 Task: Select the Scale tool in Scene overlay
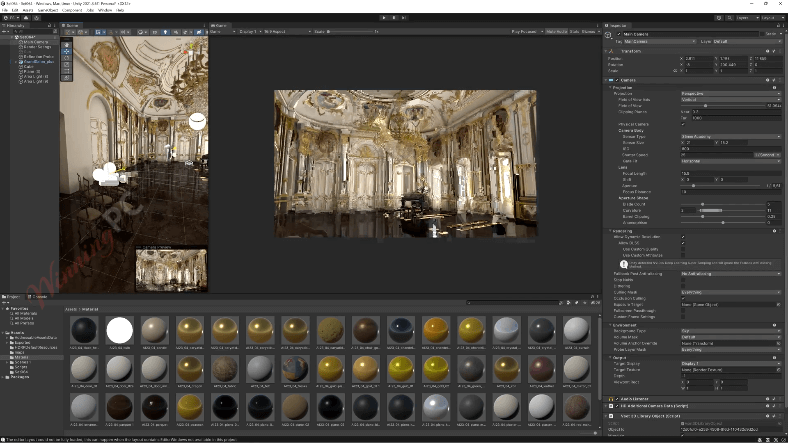coord(66,64)
